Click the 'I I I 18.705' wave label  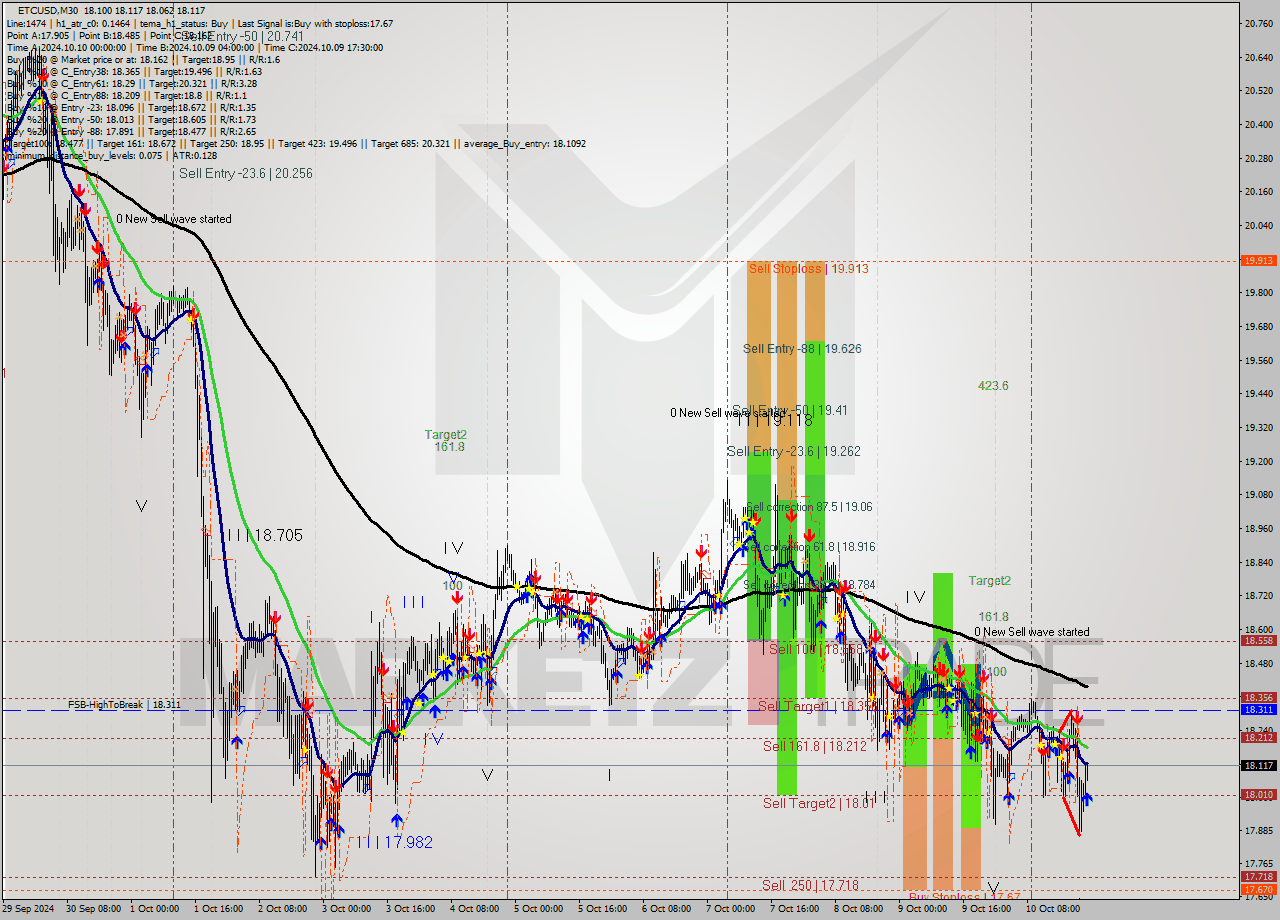(x=264, y=536)
